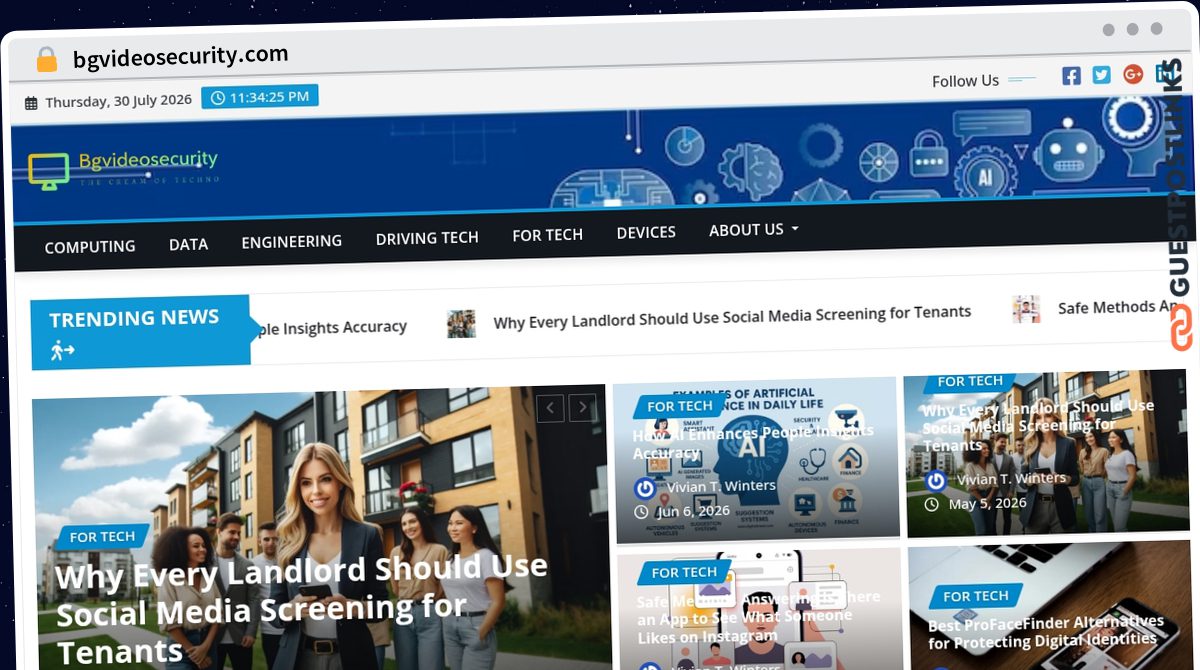Open small card landlord social media screening article
This screenshot has height=670, width=1200.
[x=1038, y=426]
